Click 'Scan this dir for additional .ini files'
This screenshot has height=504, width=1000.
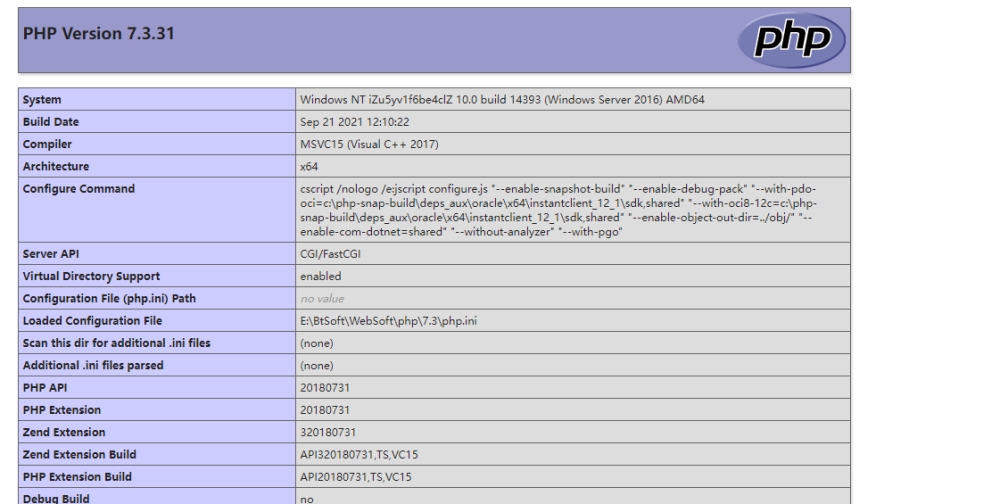coord(117,343)
